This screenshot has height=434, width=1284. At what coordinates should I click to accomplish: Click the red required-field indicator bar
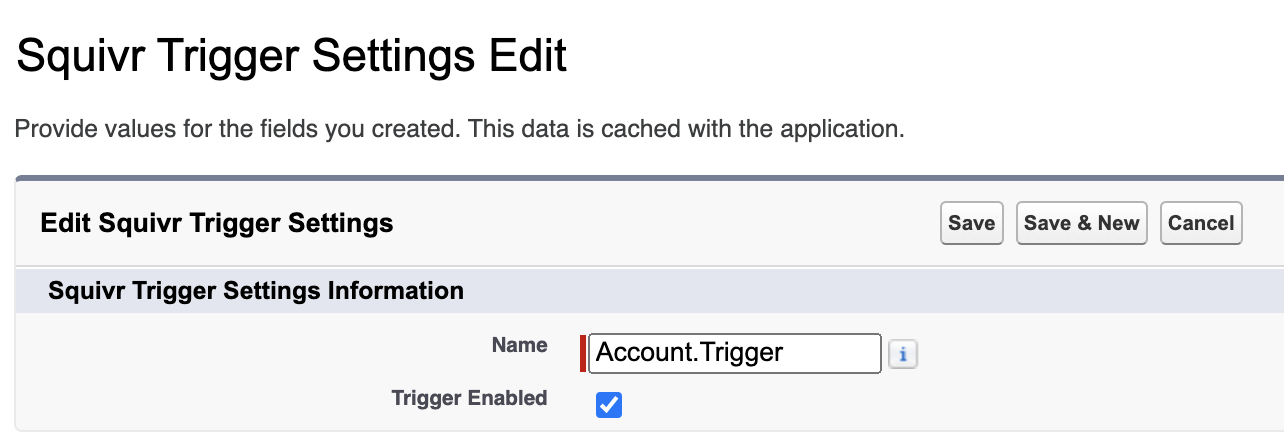[x=583, y=353]
